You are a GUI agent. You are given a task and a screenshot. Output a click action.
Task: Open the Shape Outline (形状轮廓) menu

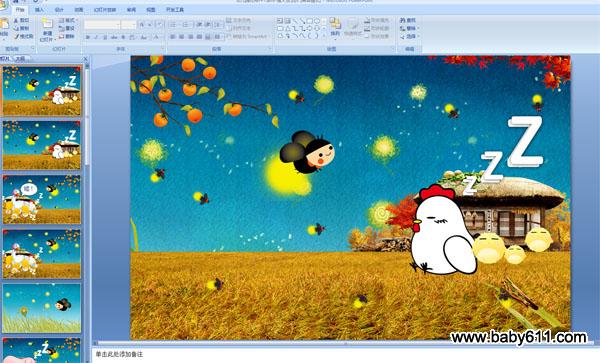pos(377,28)
